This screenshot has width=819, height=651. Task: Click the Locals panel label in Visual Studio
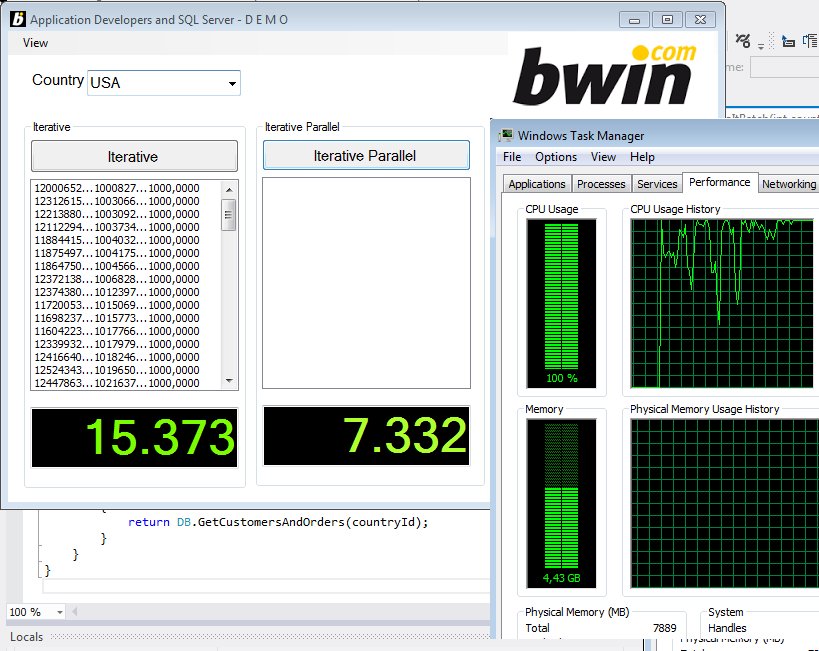click(27, 637)
